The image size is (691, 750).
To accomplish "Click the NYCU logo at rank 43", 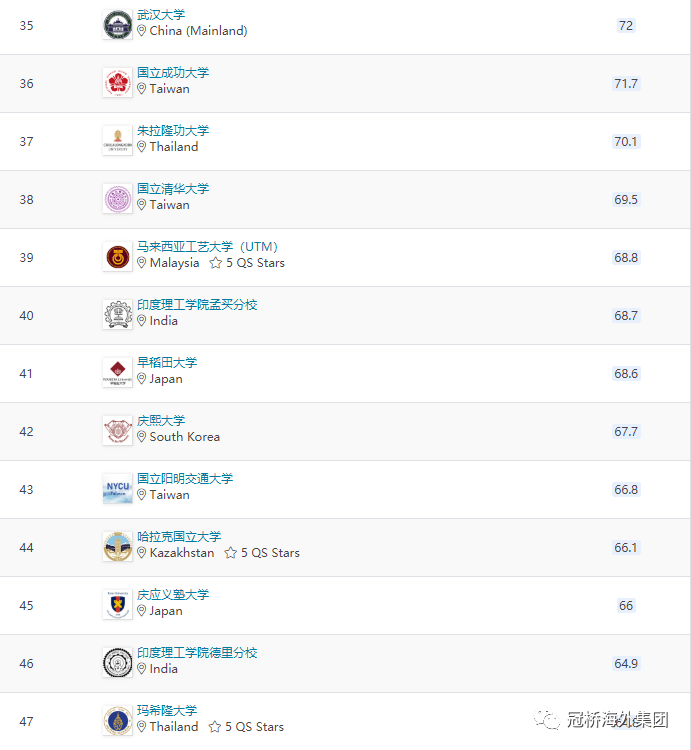I will (118, 489).
